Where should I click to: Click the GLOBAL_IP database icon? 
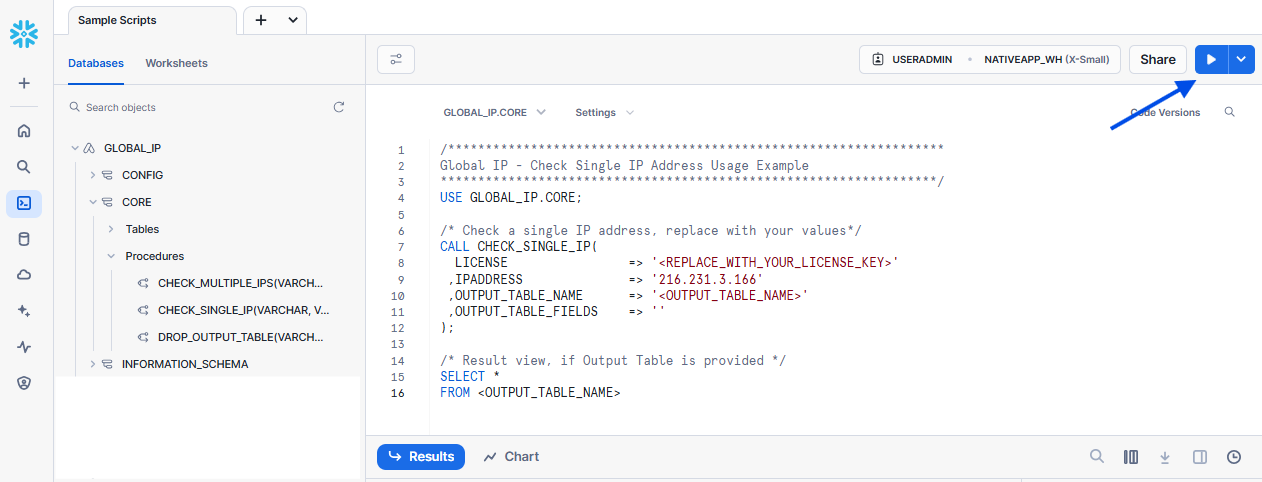pyautogui.click(x=89, y=148)
